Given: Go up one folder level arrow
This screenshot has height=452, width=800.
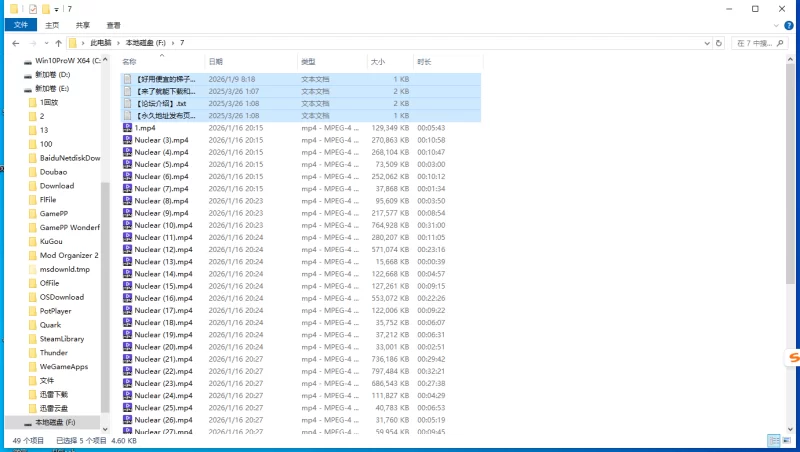Looking at the screenshot, I should (58, 43).
